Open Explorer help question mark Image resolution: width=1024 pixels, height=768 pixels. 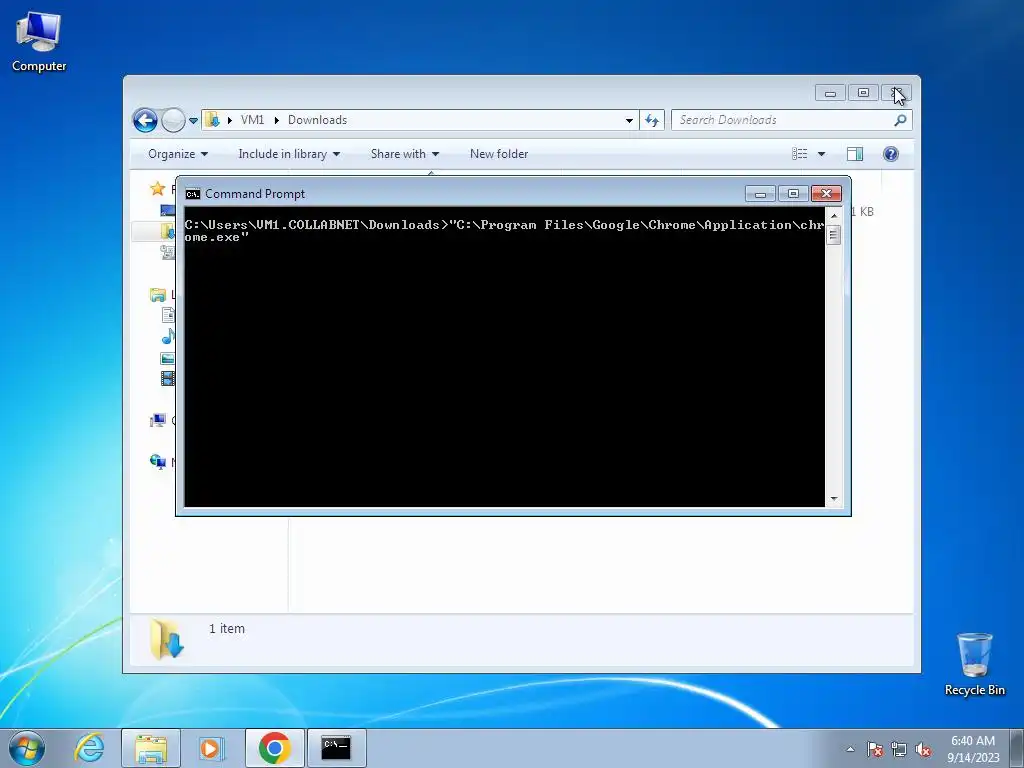[891, 154]
